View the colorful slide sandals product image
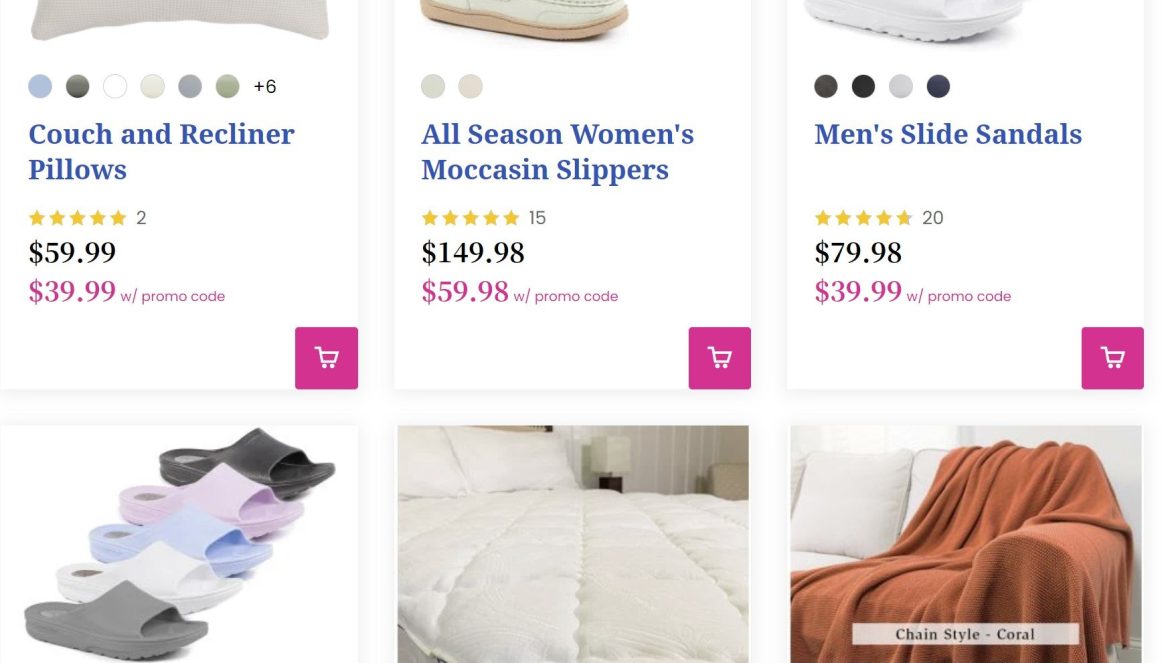 [x=180, y=544]
